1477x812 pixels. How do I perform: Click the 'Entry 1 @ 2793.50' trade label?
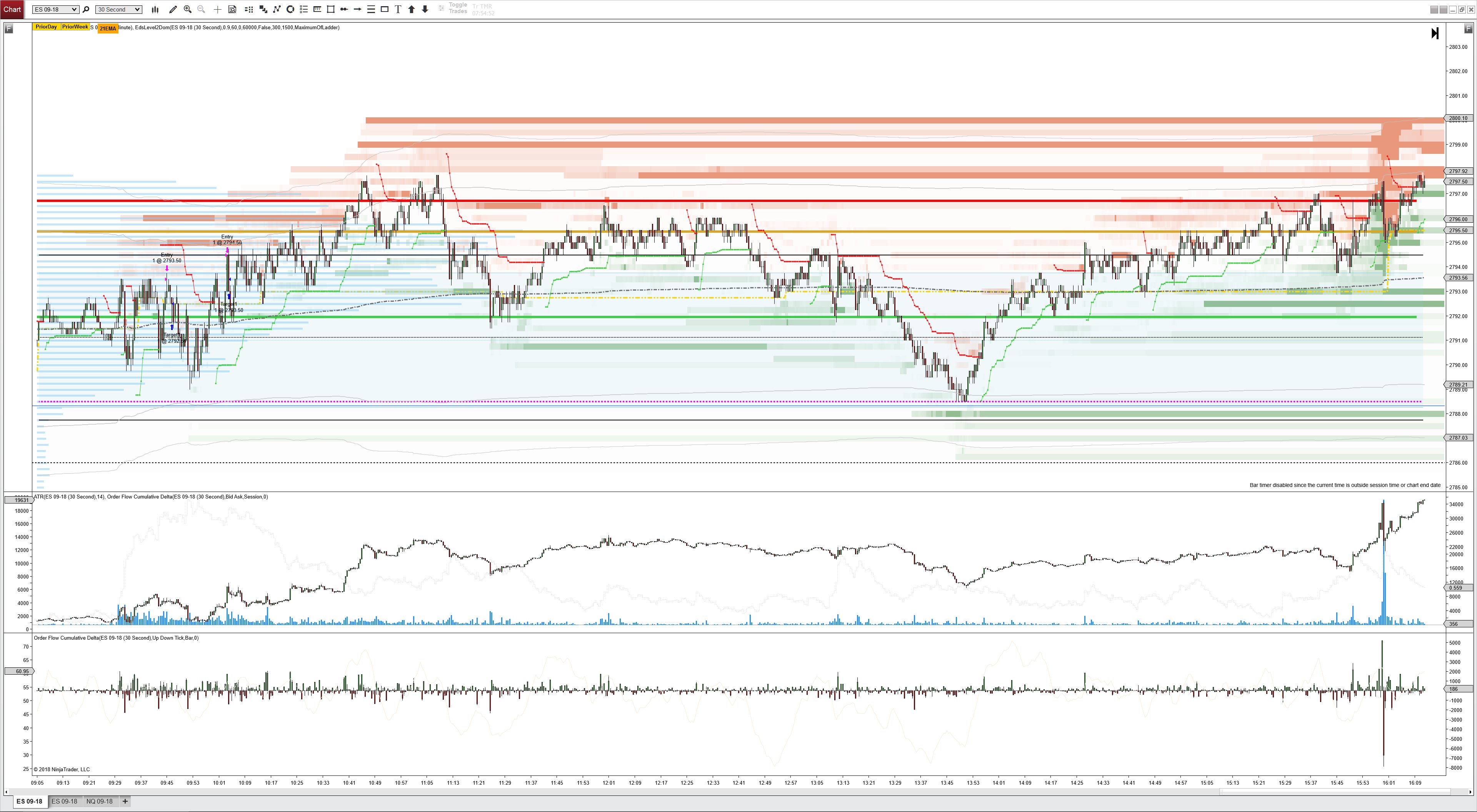click(x=167, y=257)
